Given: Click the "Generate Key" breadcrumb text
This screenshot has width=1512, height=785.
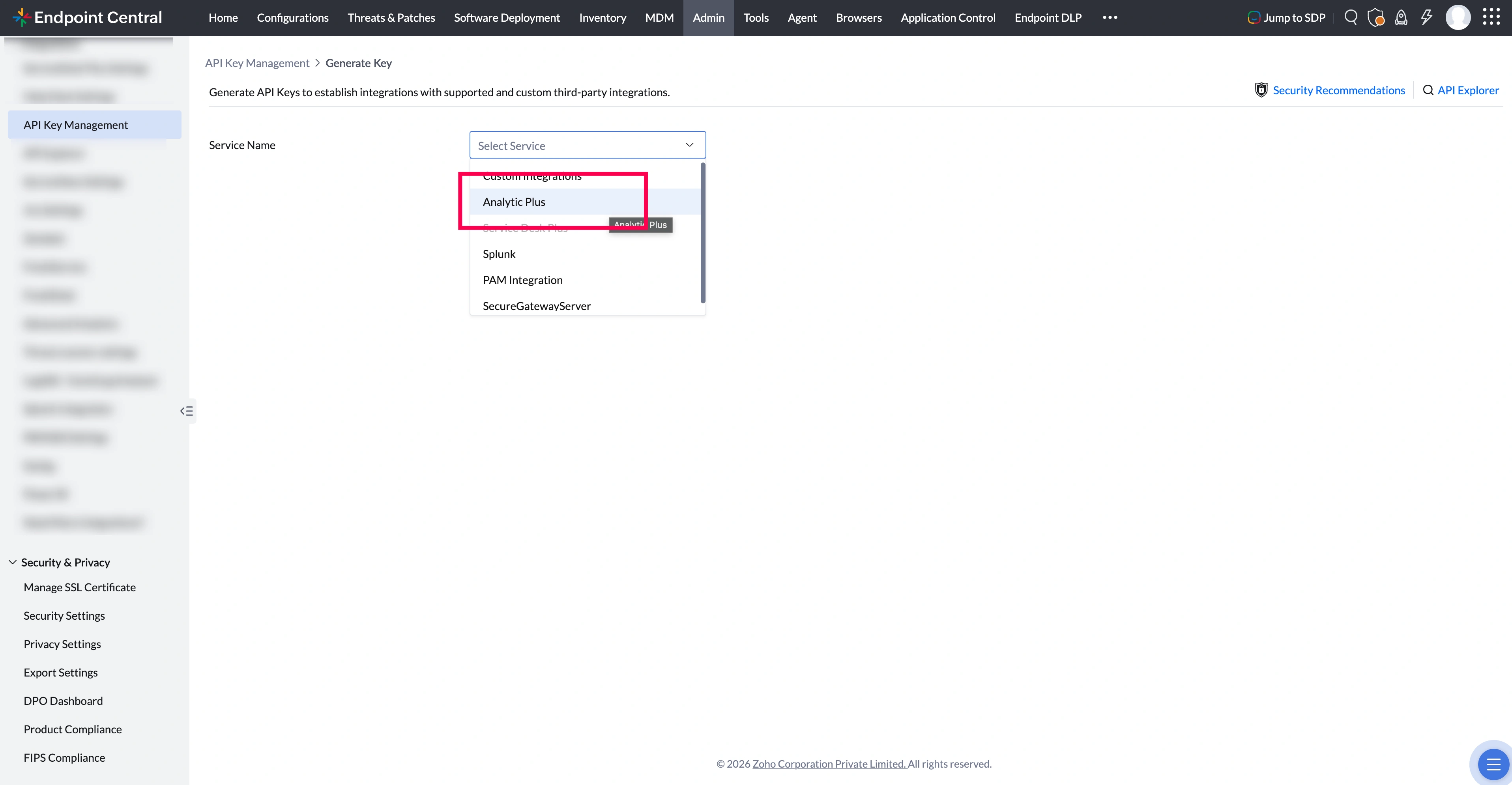Looking at the screenshot, I should tap(359, 63).
